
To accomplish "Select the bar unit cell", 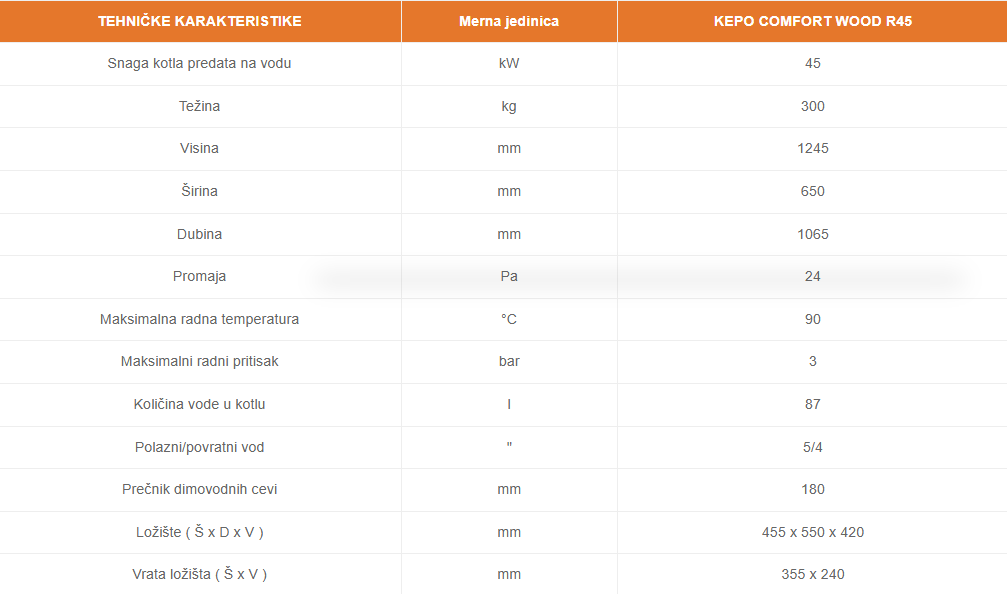I will [x=509, y=361].
